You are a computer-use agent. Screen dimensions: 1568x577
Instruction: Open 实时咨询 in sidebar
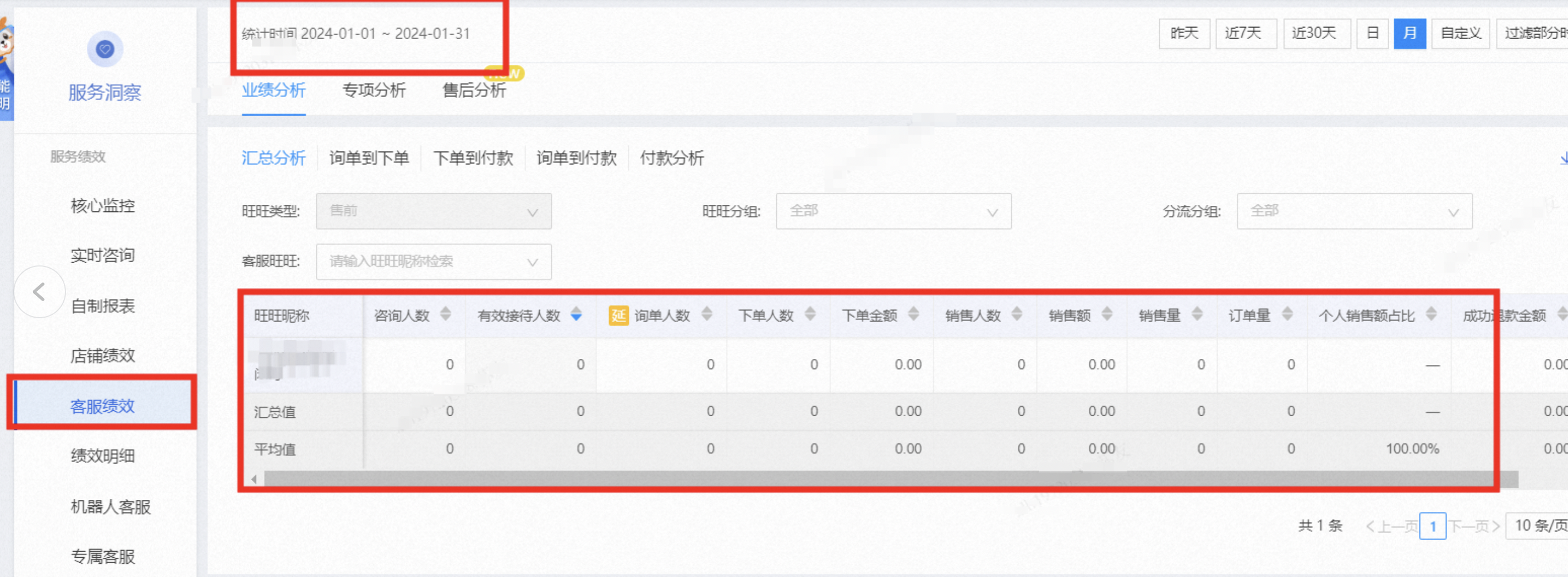pos(102,256)
